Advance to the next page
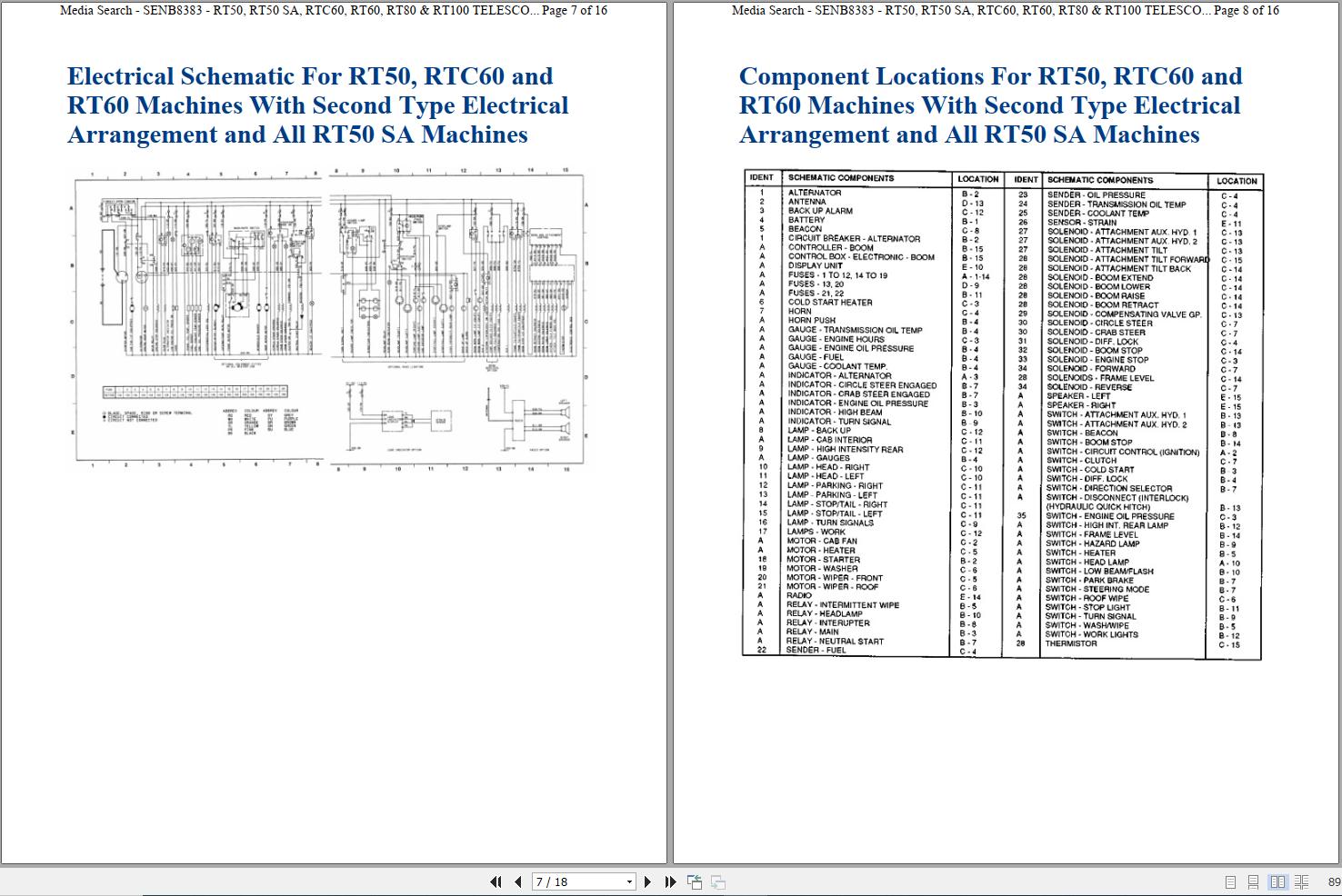The width and height of the screenshot is (1342, 896). (647, 881)
